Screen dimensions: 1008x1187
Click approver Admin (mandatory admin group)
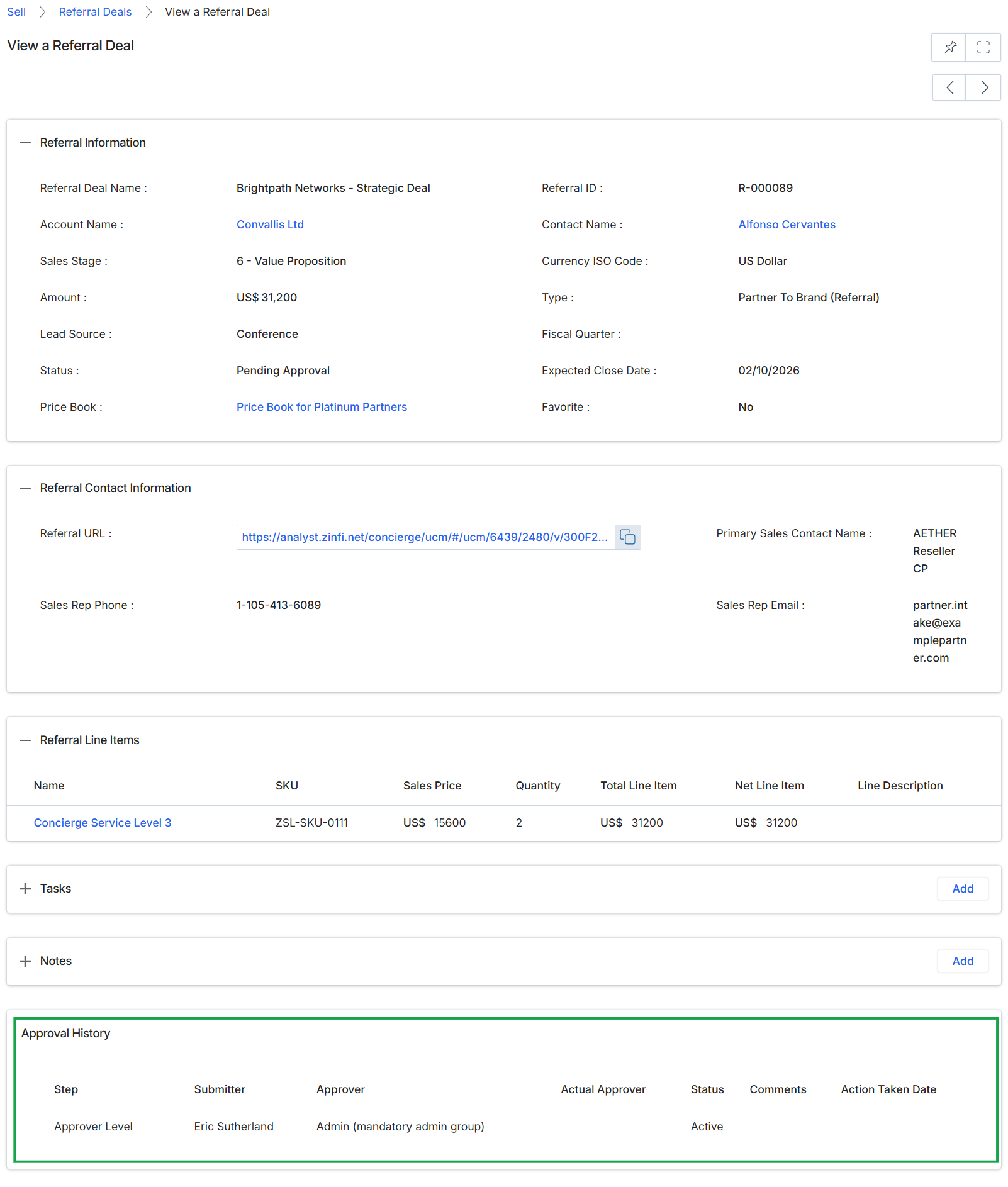(x=400, y=1127)
